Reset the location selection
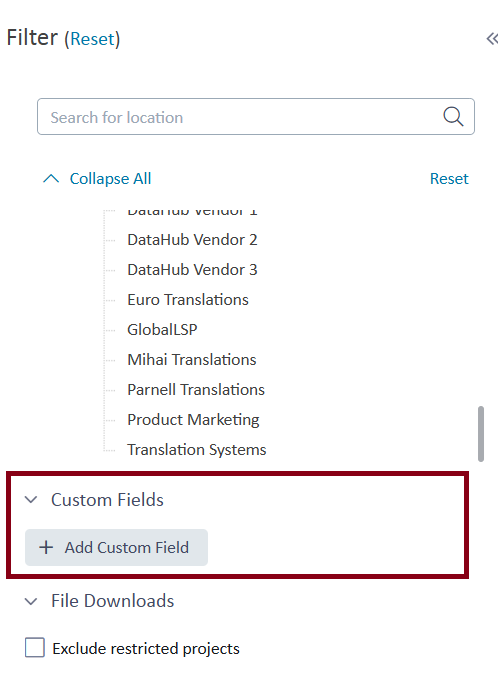 tap(449, 178)
